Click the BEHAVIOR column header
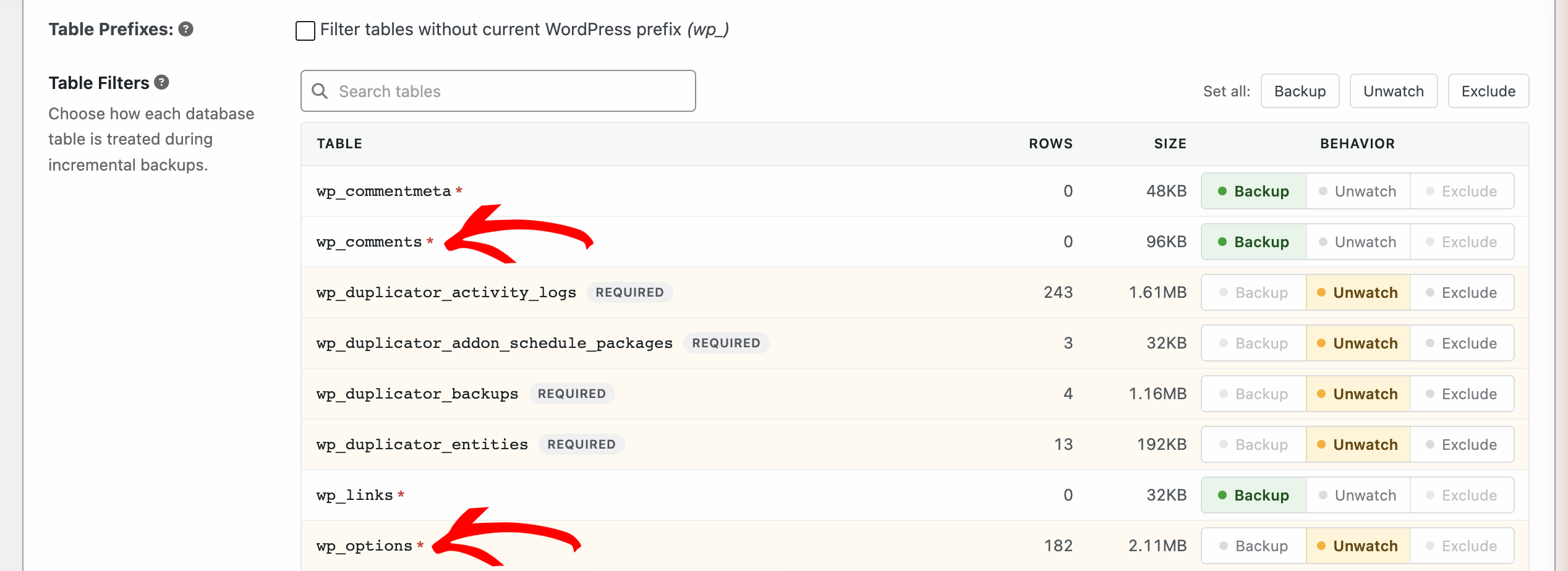Screen dimensions: 1568x571 coord(1358,143)
